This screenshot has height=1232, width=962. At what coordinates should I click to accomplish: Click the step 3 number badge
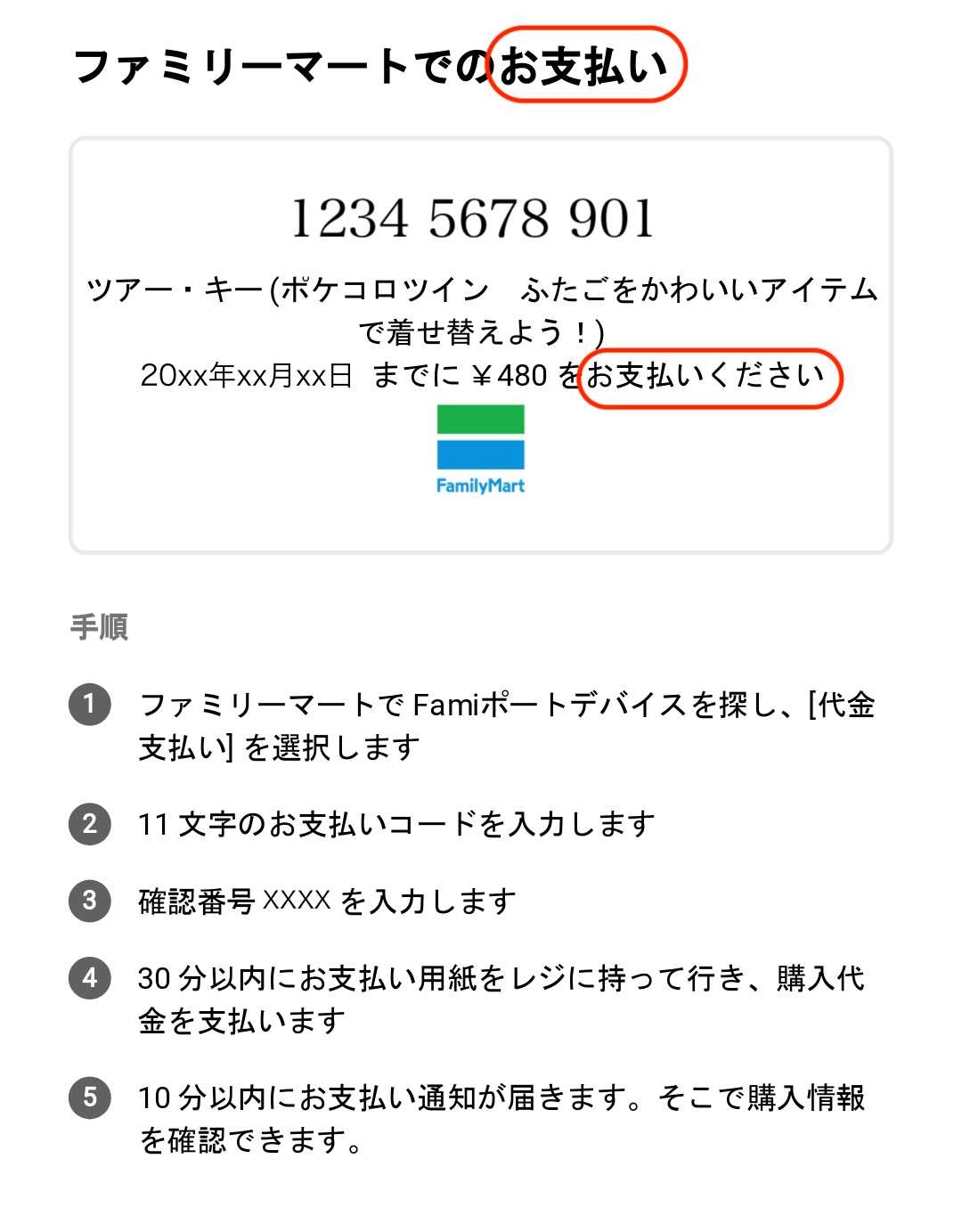90,901
